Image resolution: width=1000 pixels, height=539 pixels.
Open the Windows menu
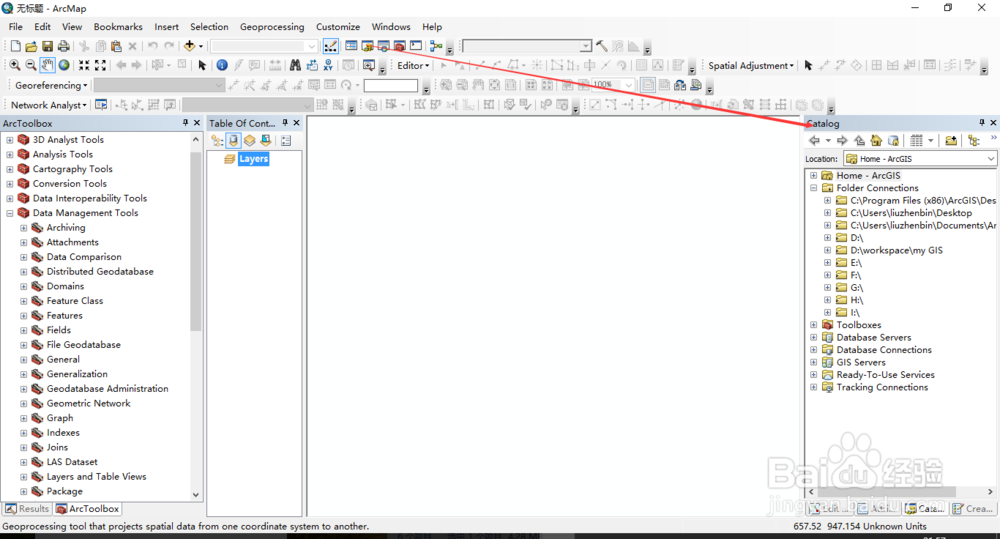[x=391, y=27]
